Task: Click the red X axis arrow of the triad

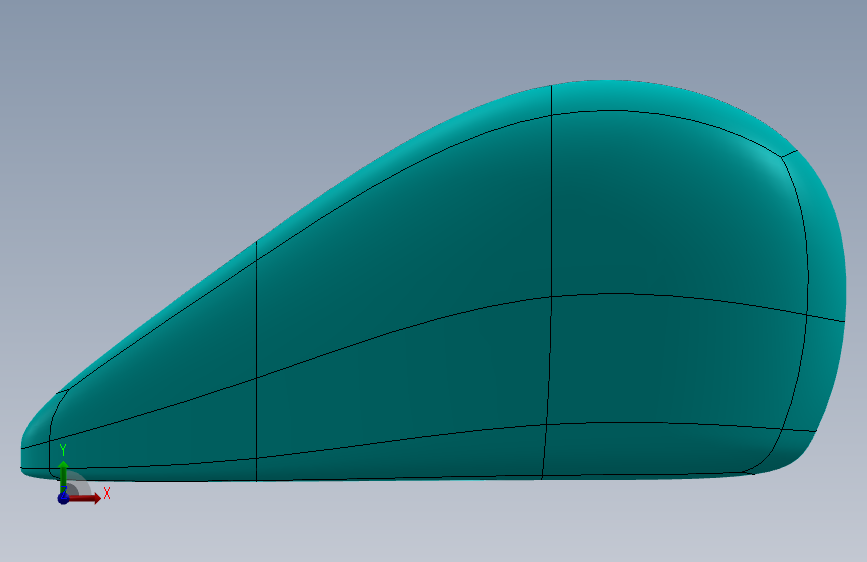Action: tap(83, 498)
